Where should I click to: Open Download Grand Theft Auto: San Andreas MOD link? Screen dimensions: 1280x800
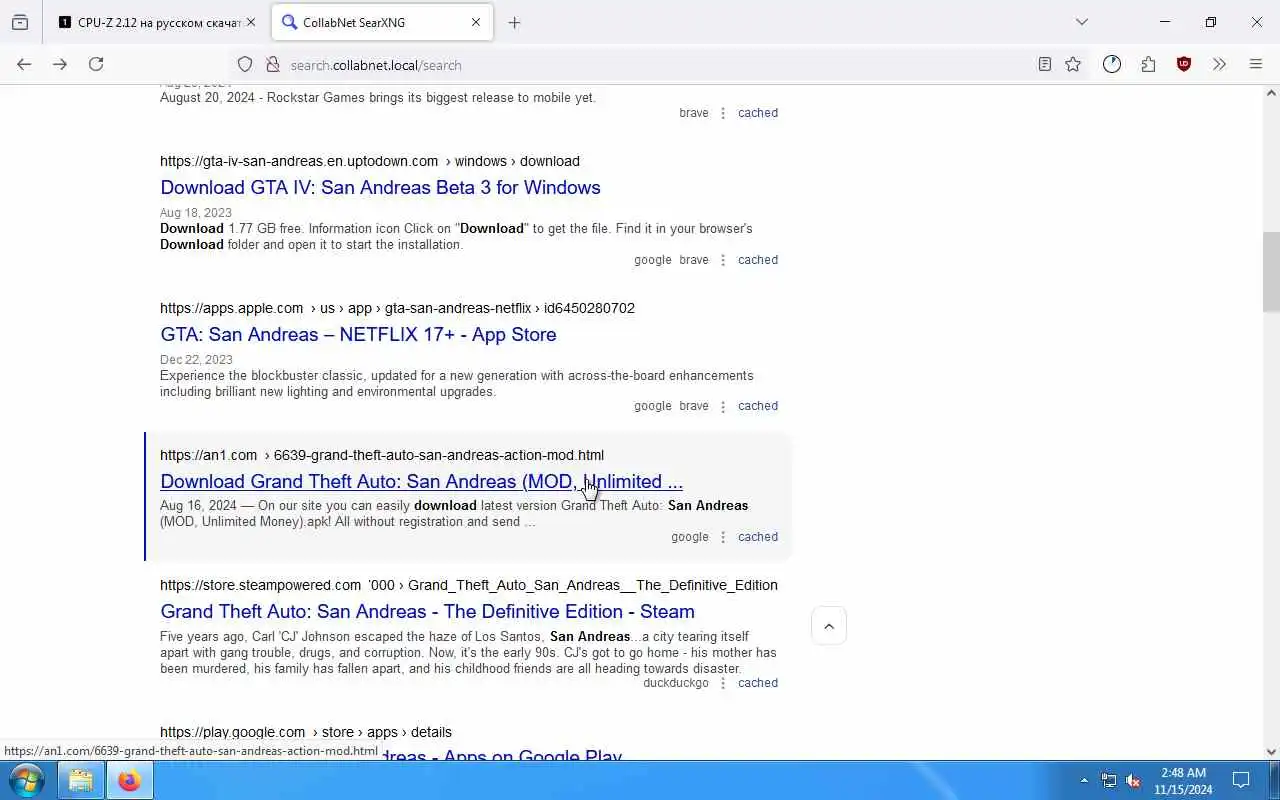click(x=421, y=481)
